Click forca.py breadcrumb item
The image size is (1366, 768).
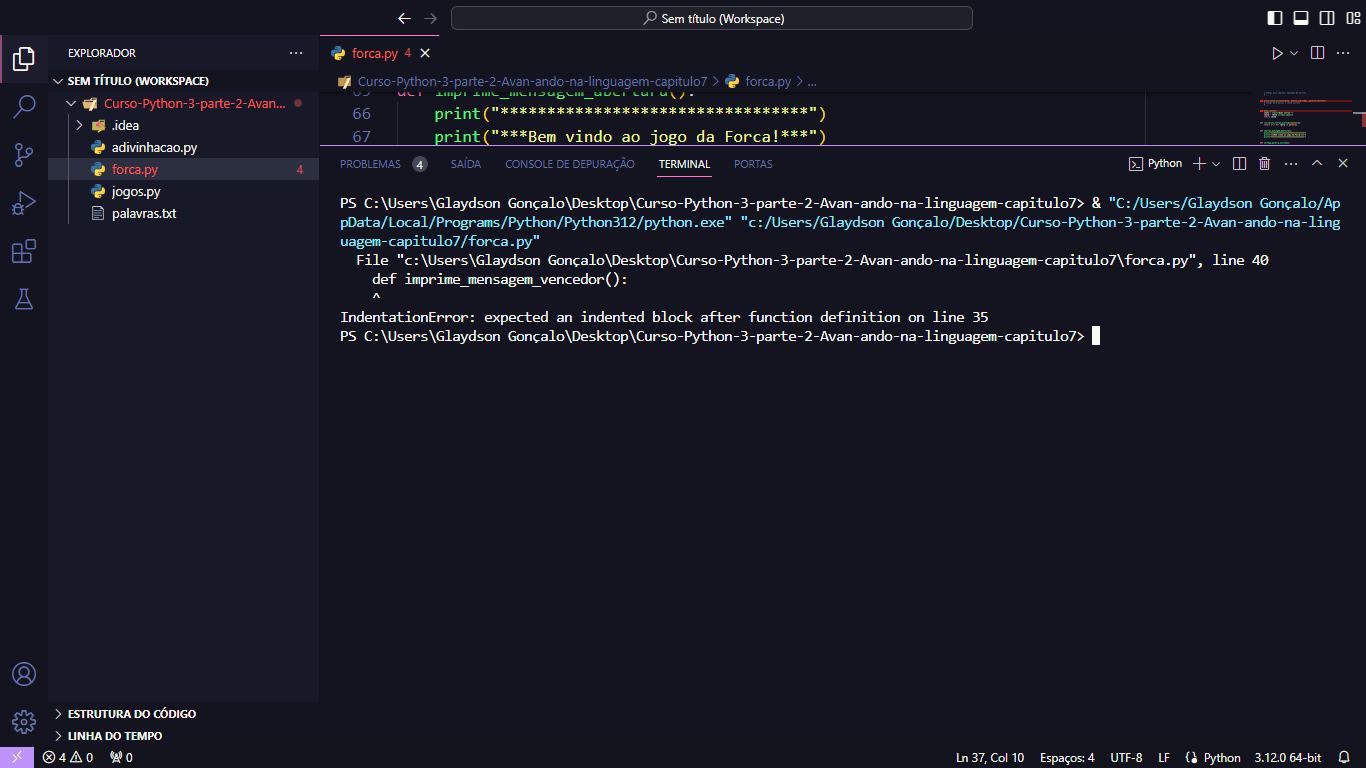[768, 81]
